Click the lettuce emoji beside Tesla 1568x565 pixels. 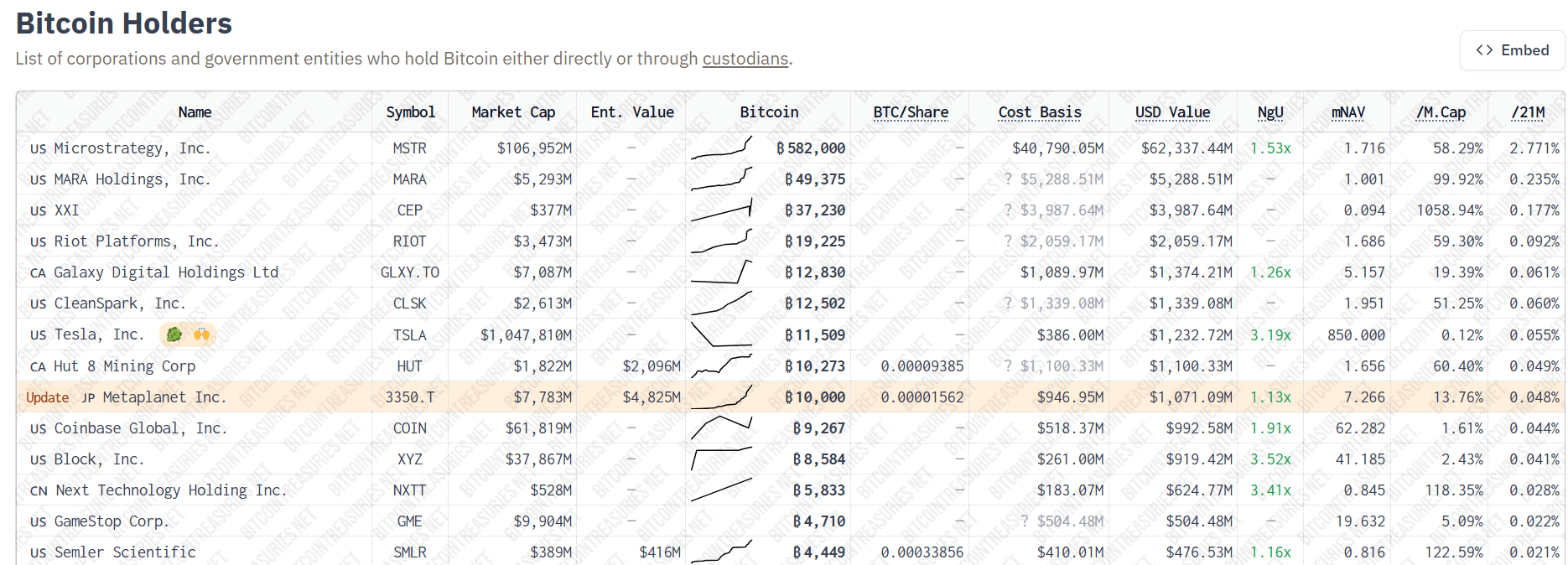(x=174, y=334)
